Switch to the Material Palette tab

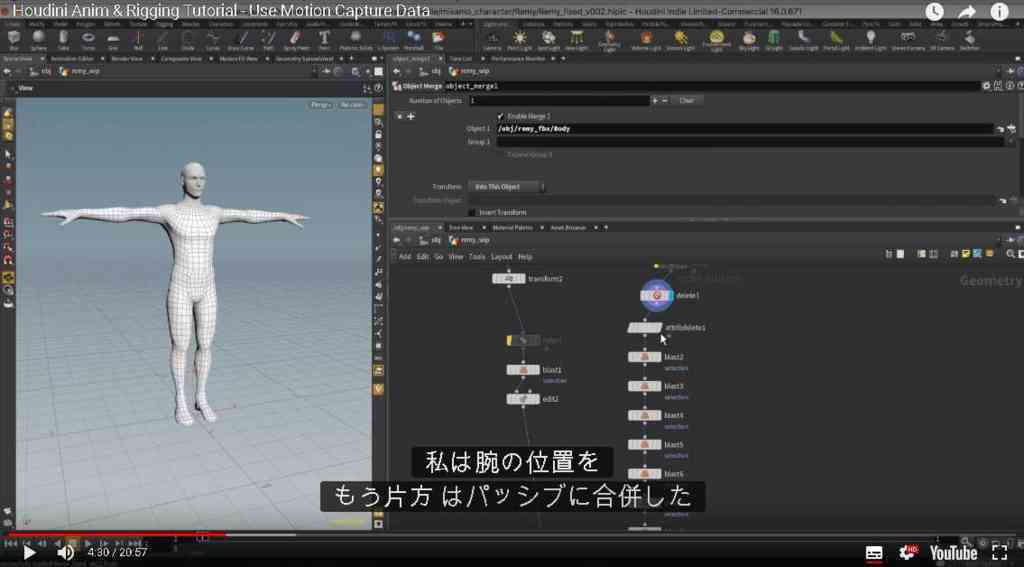513,227
